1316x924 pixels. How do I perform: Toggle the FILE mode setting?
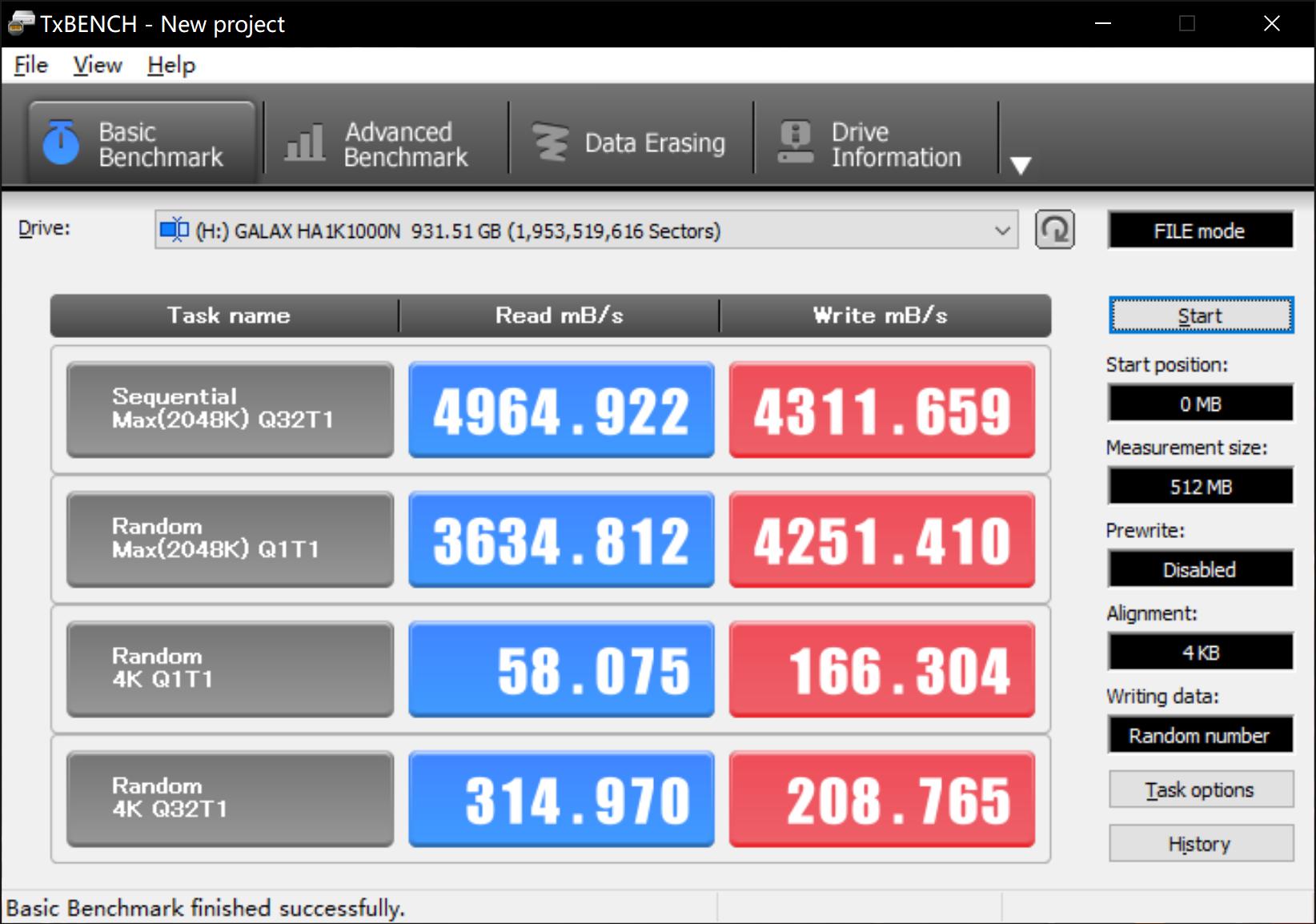pyautogui.click(x=1199, y=231)
